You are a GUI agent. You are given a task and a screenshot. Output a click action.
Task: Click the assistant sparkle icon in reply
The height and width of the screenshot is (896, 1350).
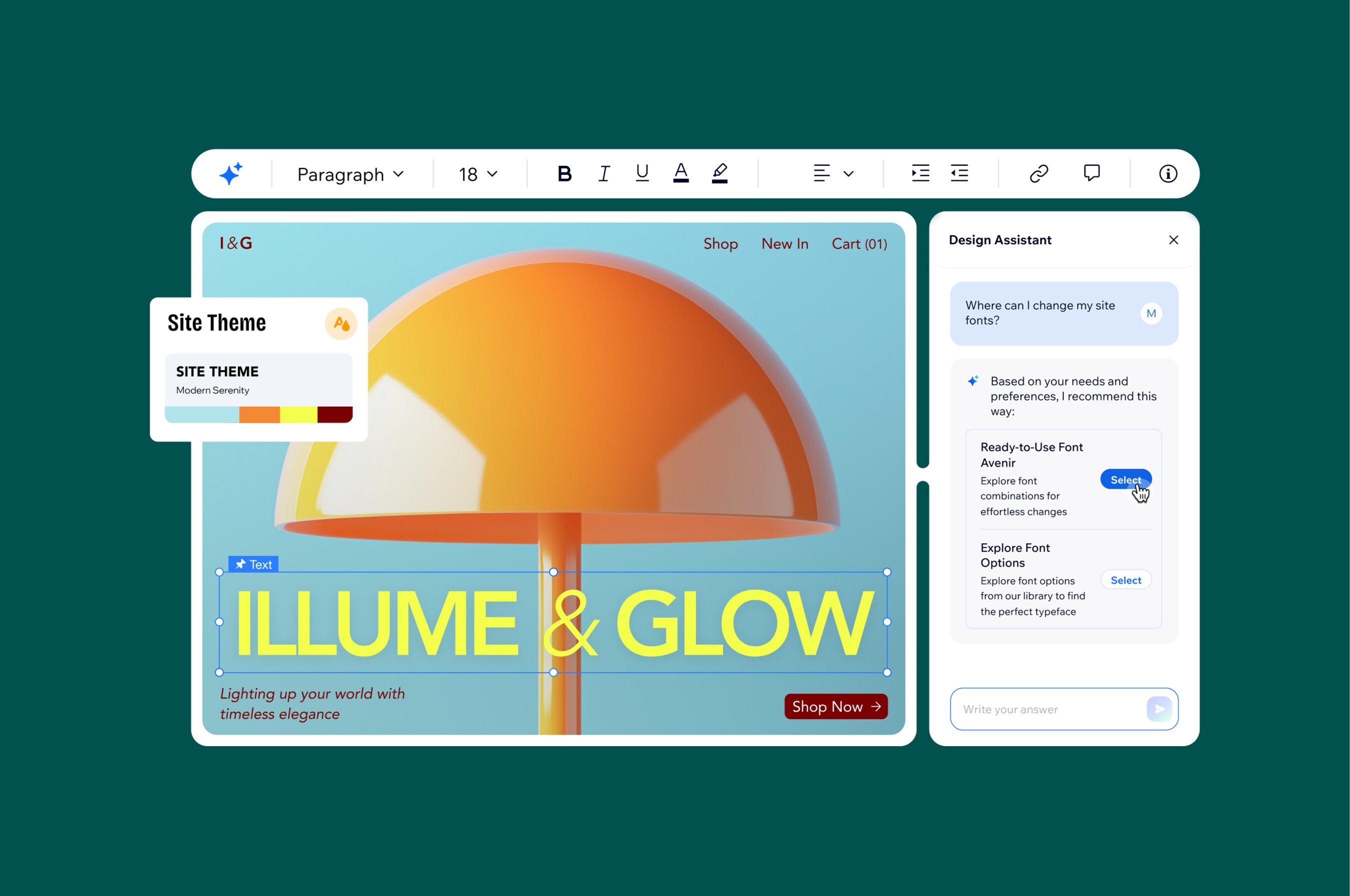972,381
